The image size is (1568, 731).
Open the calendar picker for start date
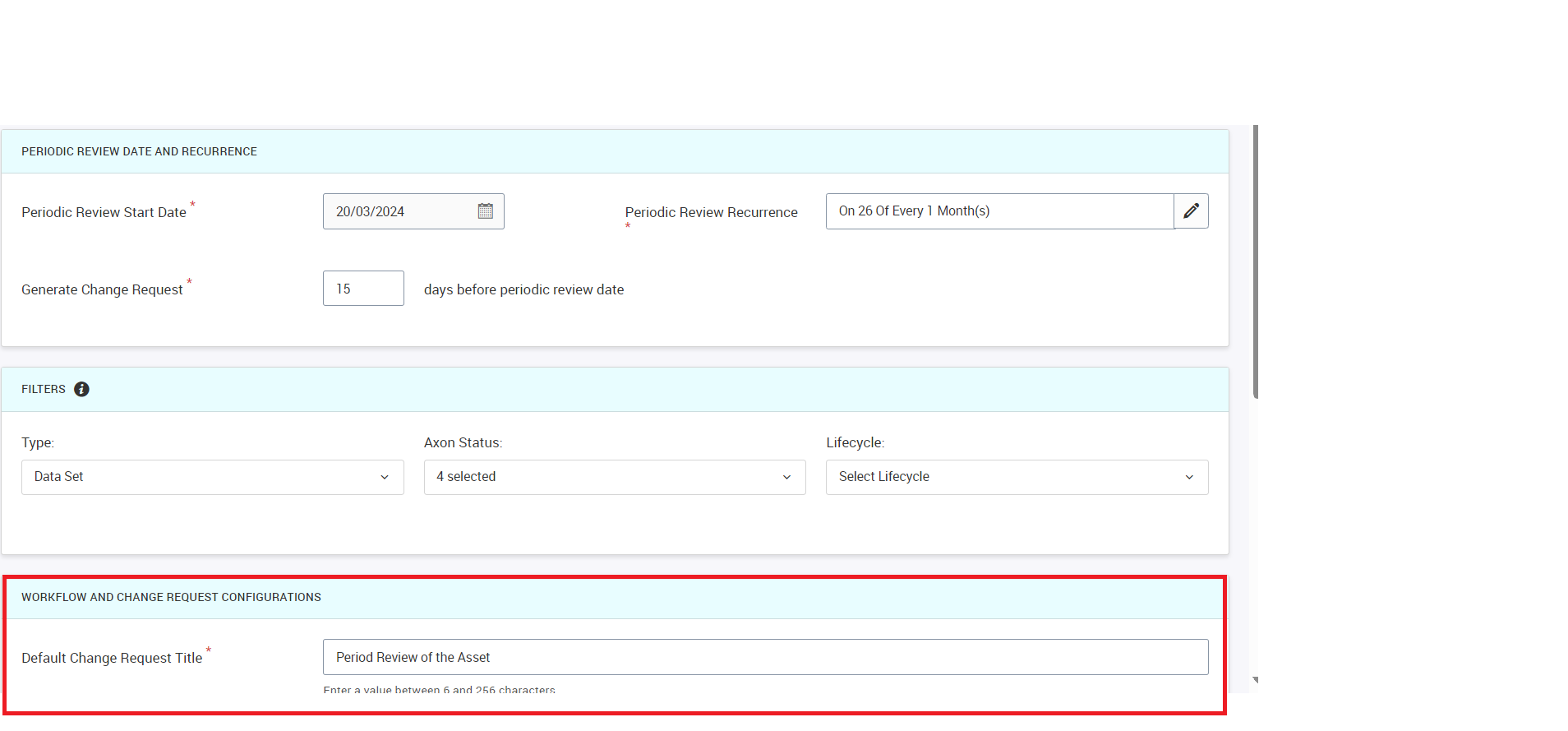tap(486, 211)
